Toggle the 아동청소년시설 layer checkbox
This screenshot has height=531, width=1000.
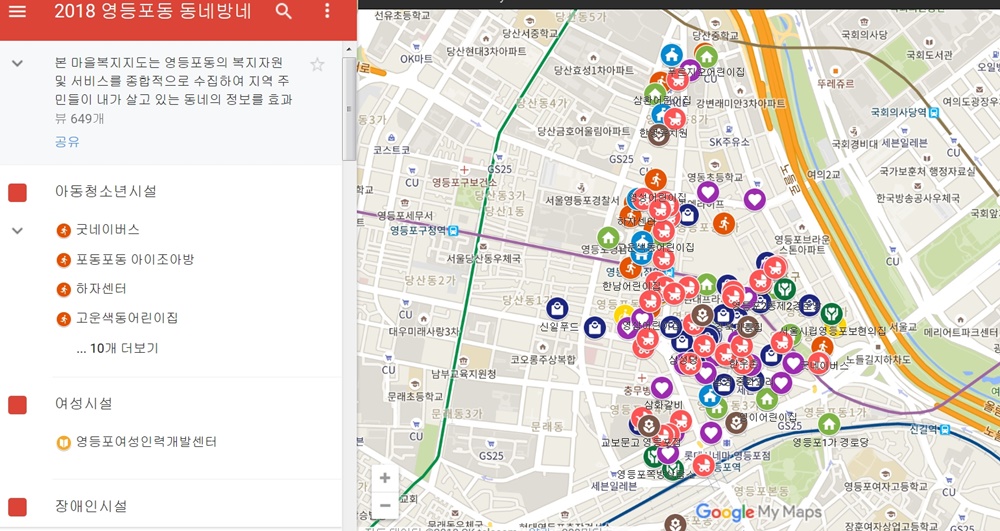coord(17,192)
